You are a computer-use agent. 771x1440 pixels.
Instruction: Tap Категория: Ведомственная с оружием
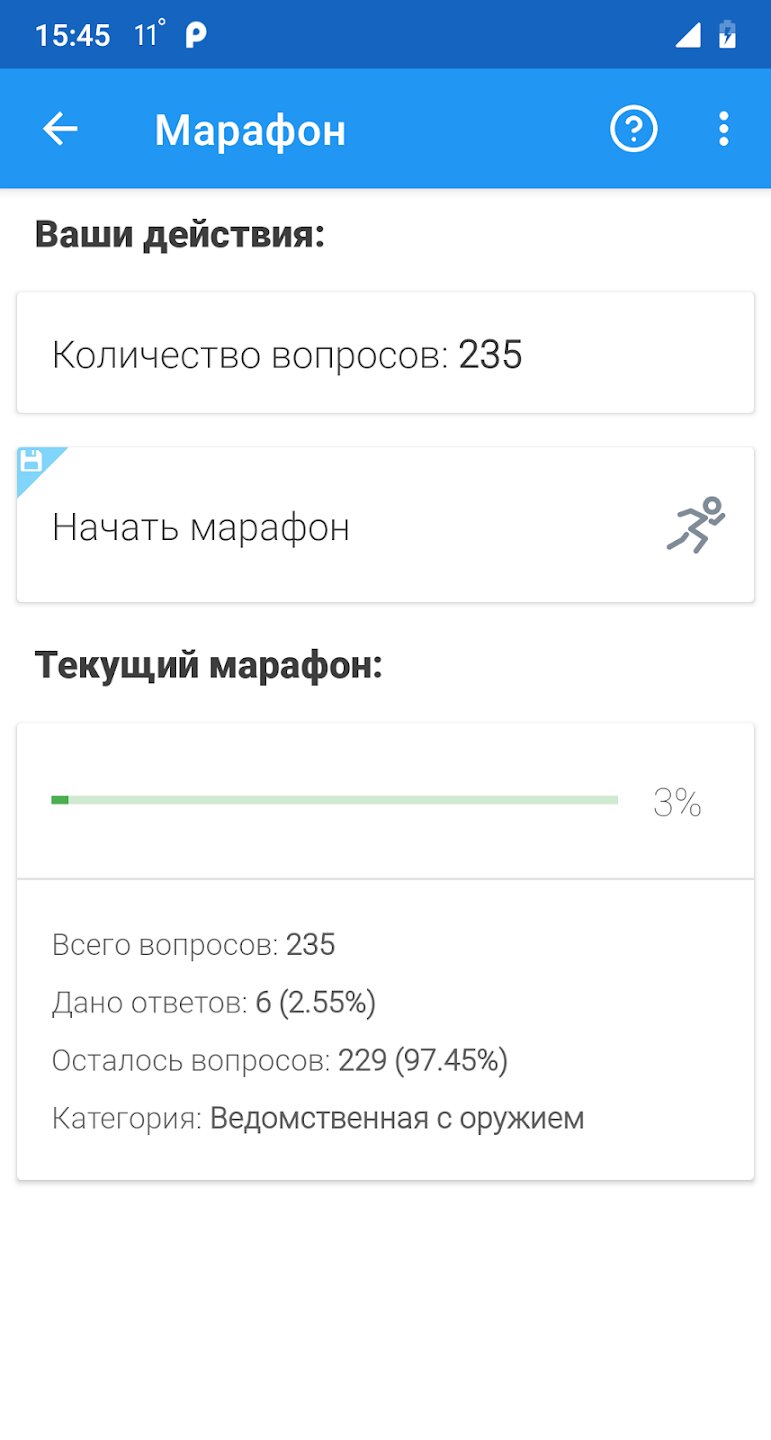point(318,1118)
